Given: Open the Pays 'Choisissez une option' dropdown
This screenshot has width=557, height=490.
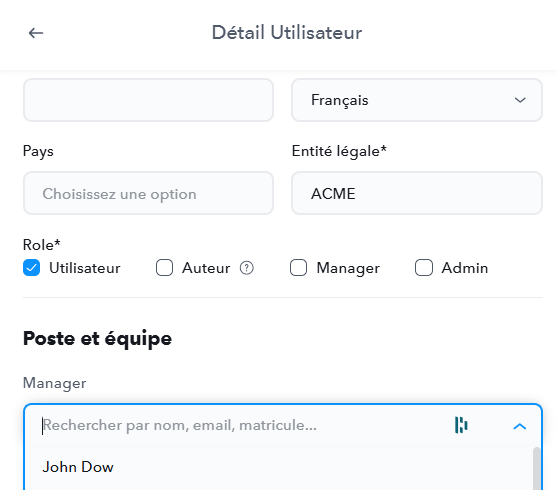Looking at the screenshot, I should click(x=148, y=193).
